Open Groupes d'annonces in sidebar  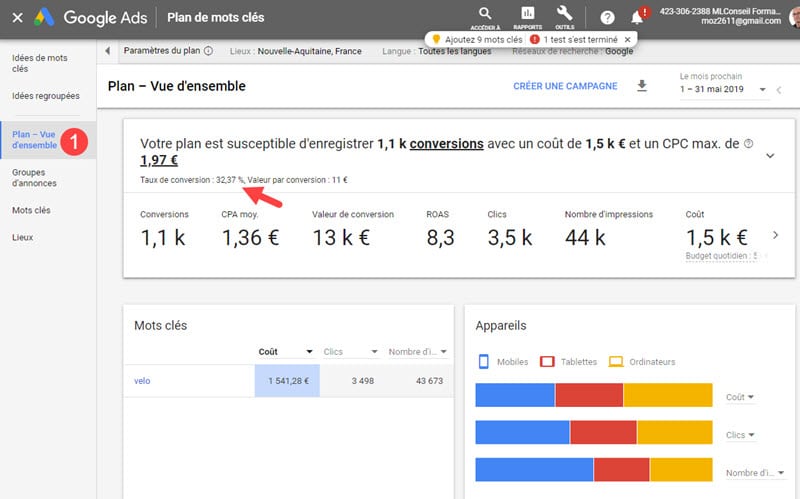tap(34, 177)
